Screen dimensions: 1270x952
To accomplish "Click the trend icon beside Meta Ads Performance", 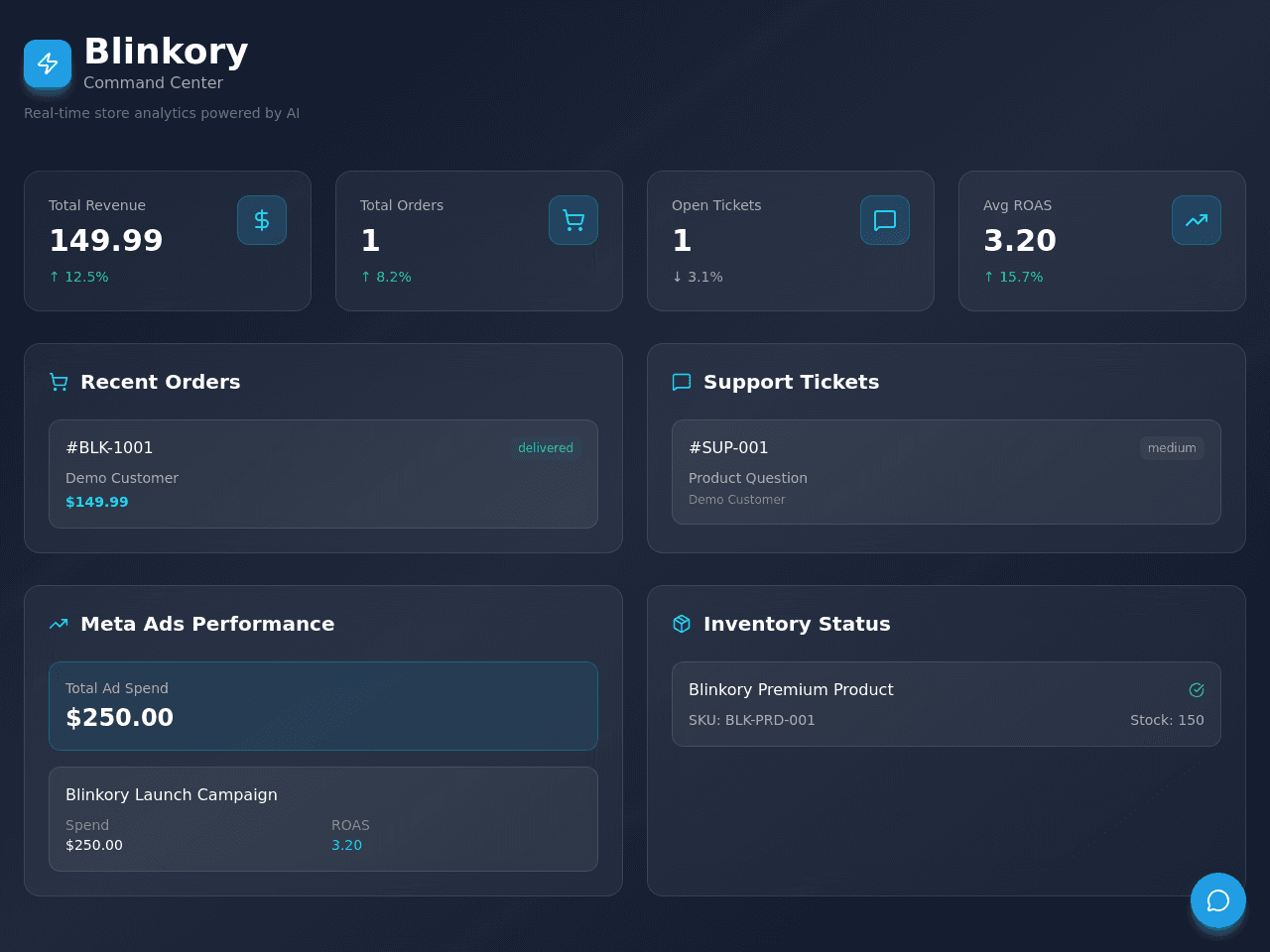I will coord(59,624).
